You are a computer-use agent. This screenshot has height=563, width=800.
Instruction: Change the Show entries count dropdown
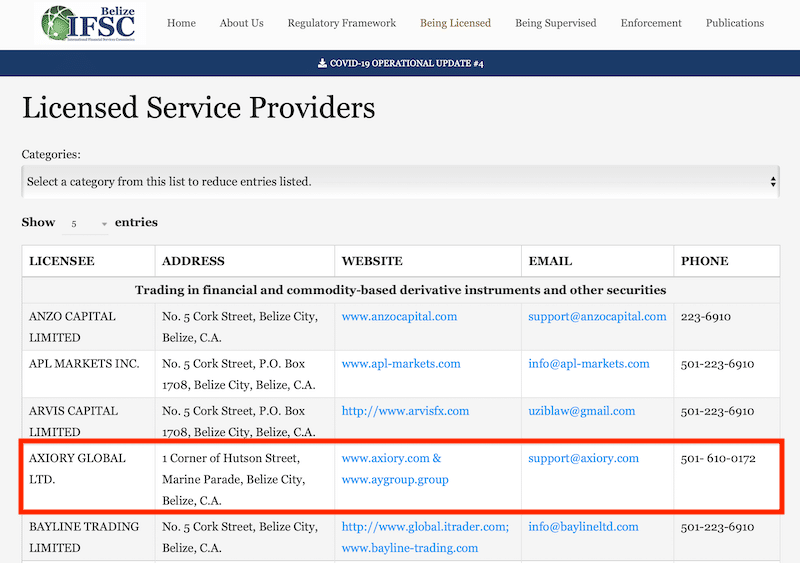[x=85, y=224]
